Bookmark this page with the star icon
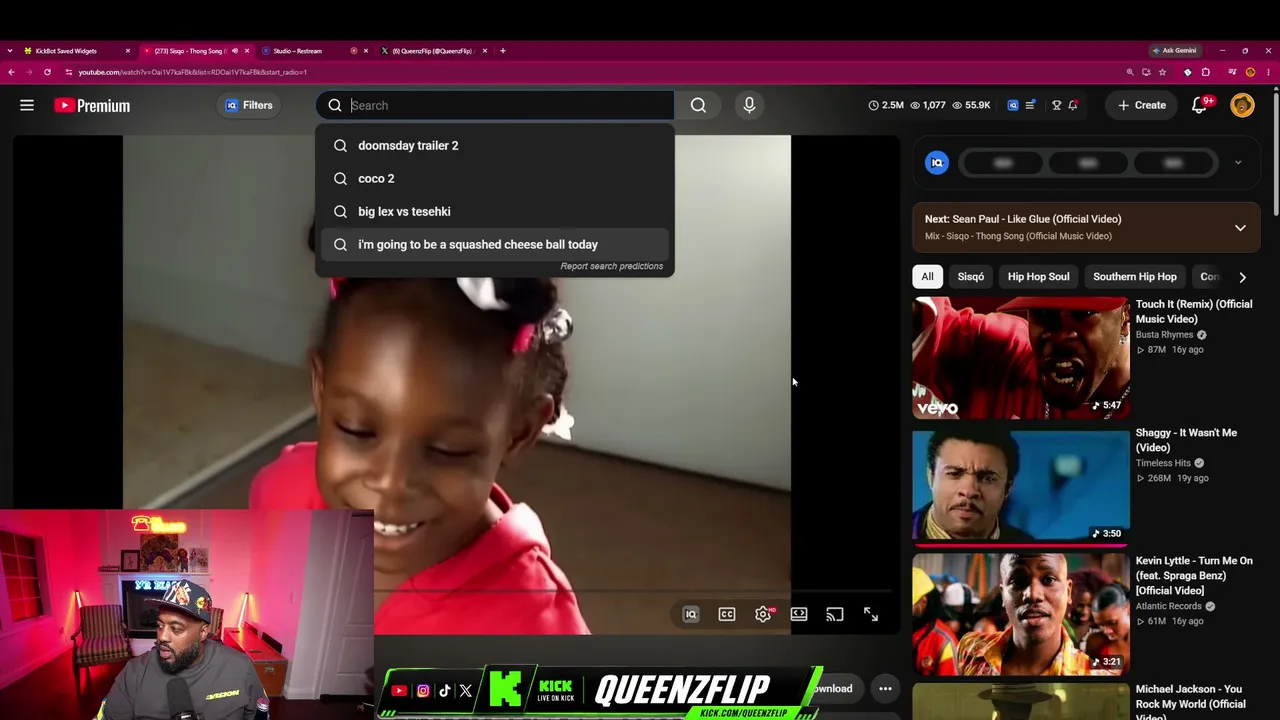This screenshot has height=720, width=1280. 1162,72
